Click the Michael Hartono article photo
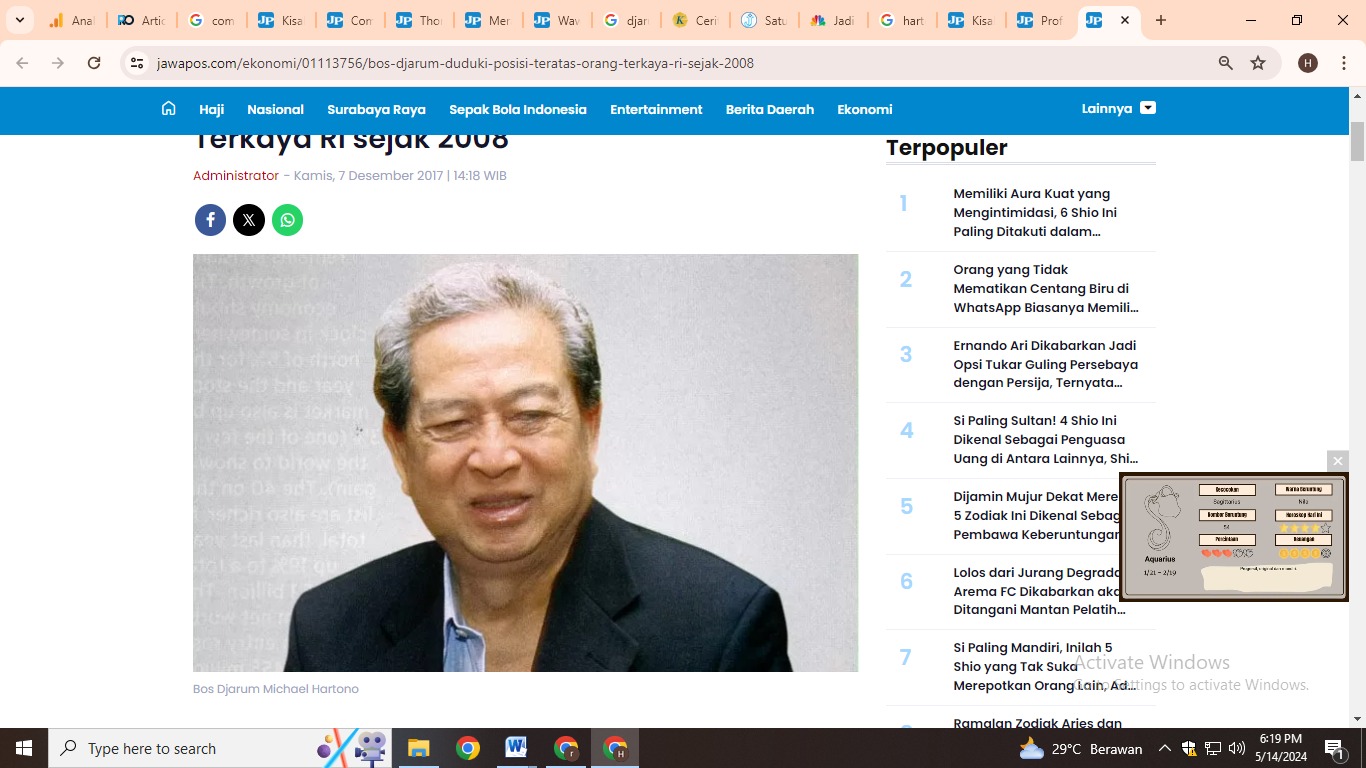 525,462
